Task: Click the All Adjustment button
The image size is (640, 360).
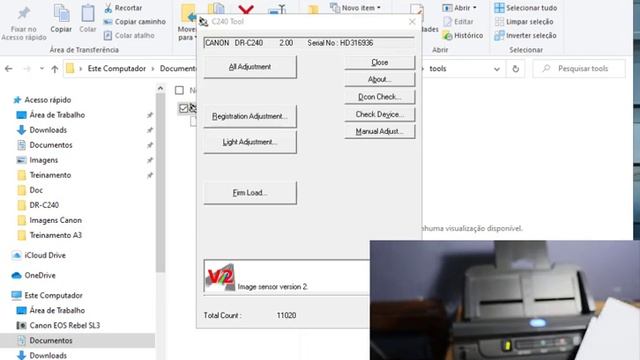Action: pos(250,67)
